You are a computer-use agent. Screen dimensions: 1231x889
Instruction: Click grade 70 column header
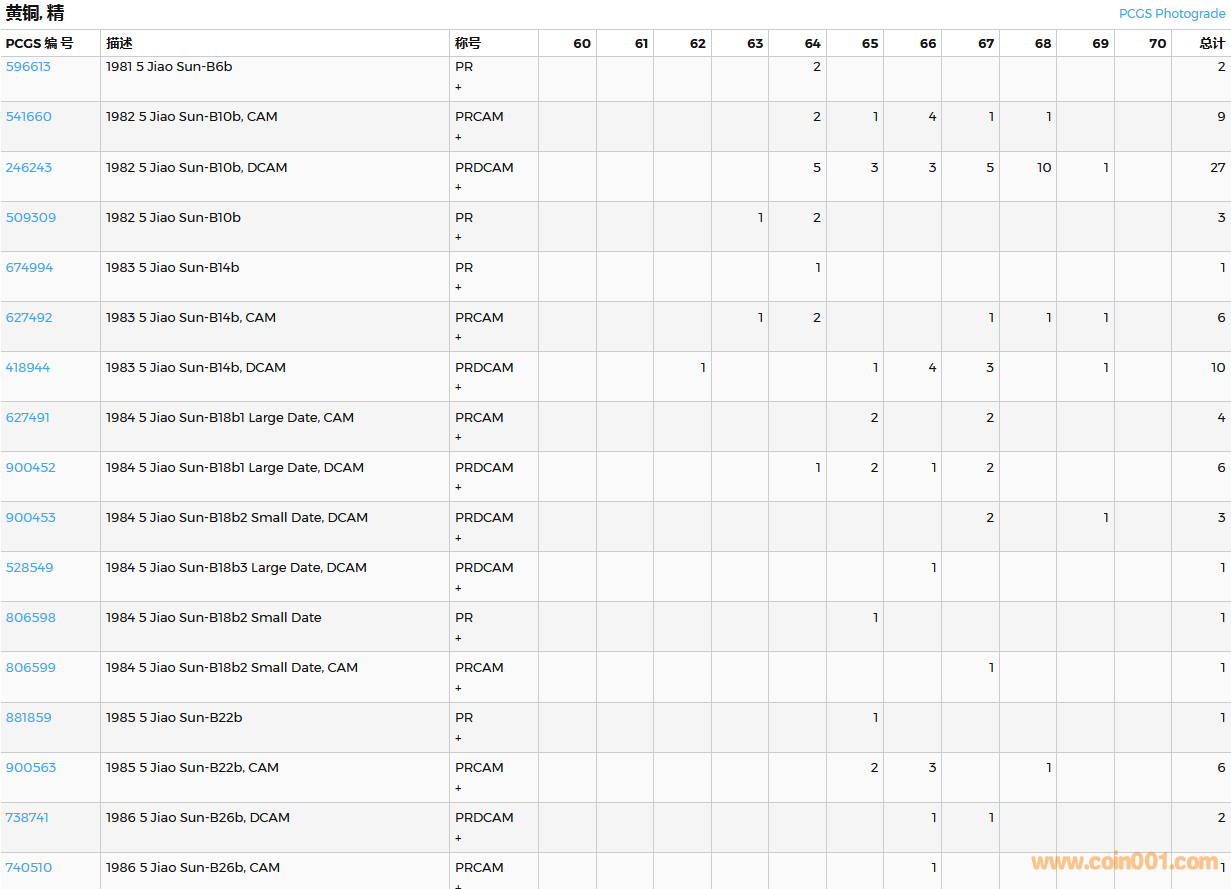[x=1157, y=44]
